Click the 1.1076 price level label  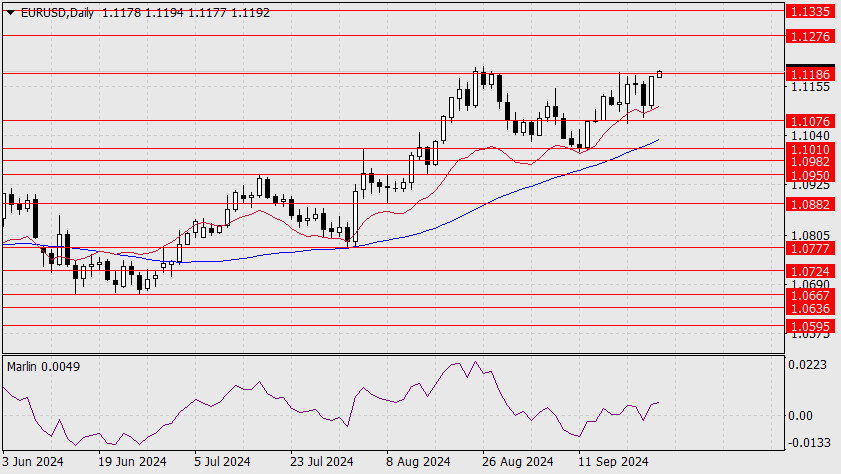pyautogui.click(x=810, y=122)
